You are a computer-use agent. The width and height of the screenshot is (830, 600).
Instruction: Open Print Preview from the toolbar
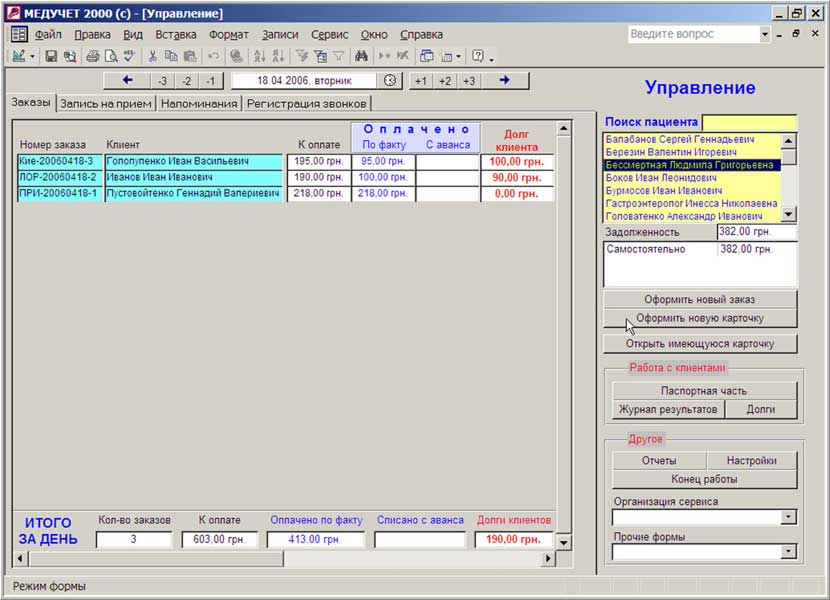pyautogui.click(x=111, y=56)
